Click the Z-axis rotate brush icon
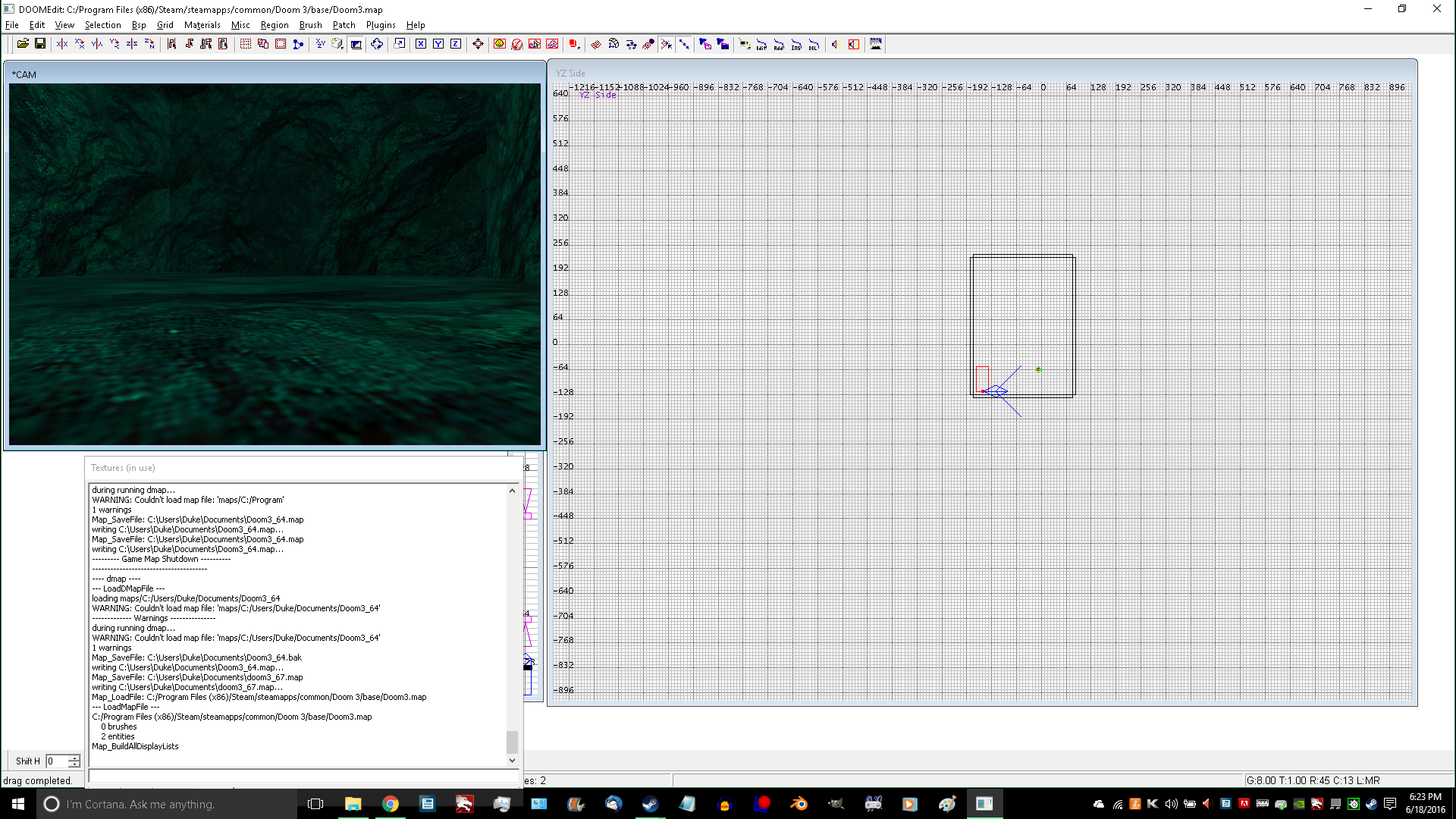This screenshot has width=1456, height=819. click(149, 44)
